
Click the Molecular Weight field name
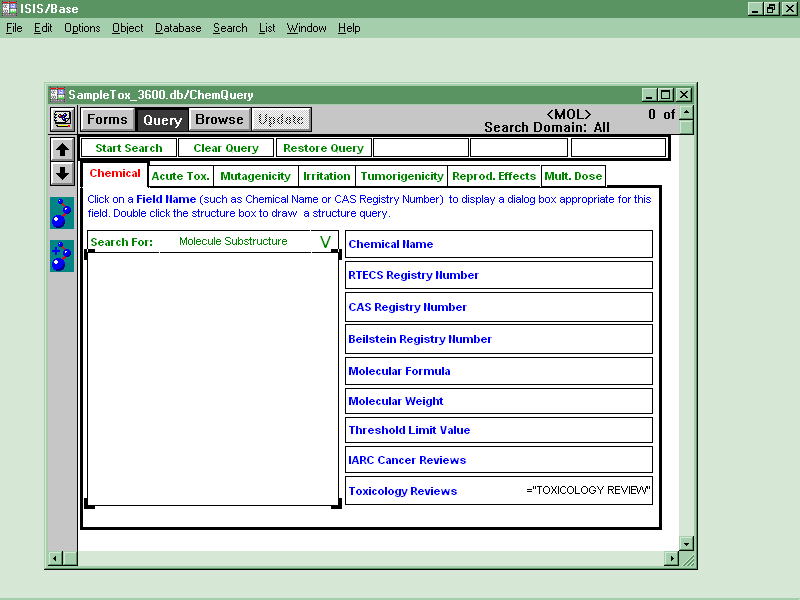click(x=396, y=401)
